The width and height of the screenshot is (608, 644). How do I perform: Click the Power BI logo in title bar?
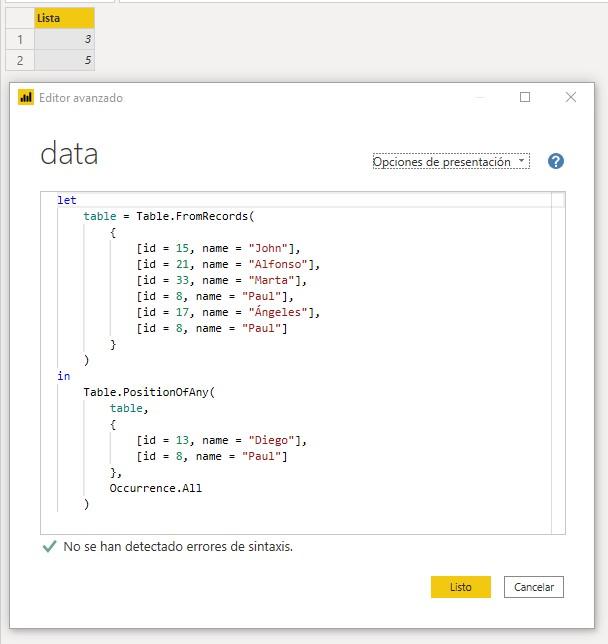click(x=26, y=98)
